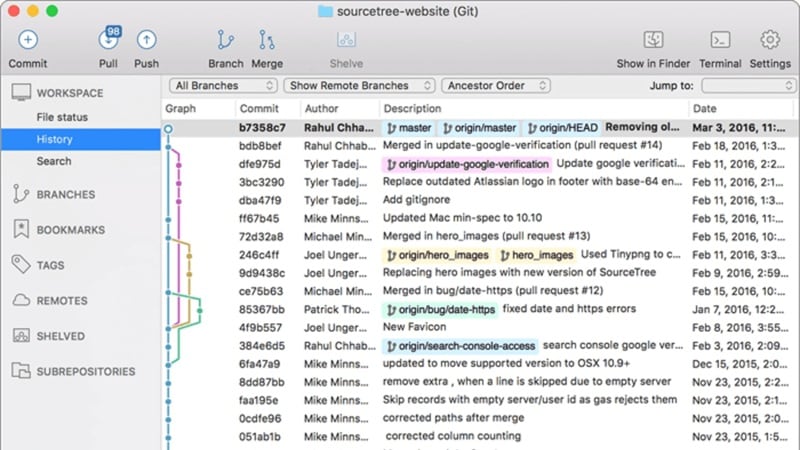Click the Commit toolbar icon

pyautogui.click(x=28, y=40)
